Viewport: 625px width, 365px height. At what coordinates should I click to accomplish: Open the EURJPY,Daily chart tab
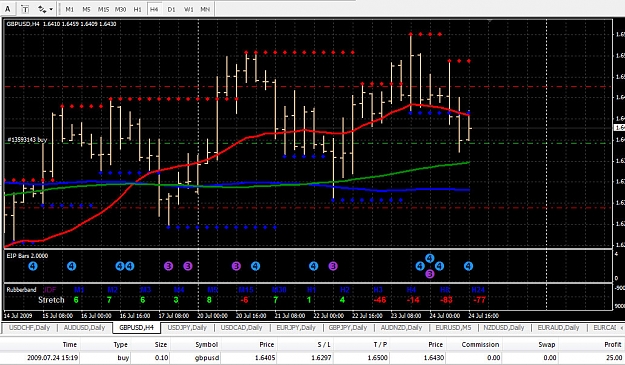coord(296,328)
